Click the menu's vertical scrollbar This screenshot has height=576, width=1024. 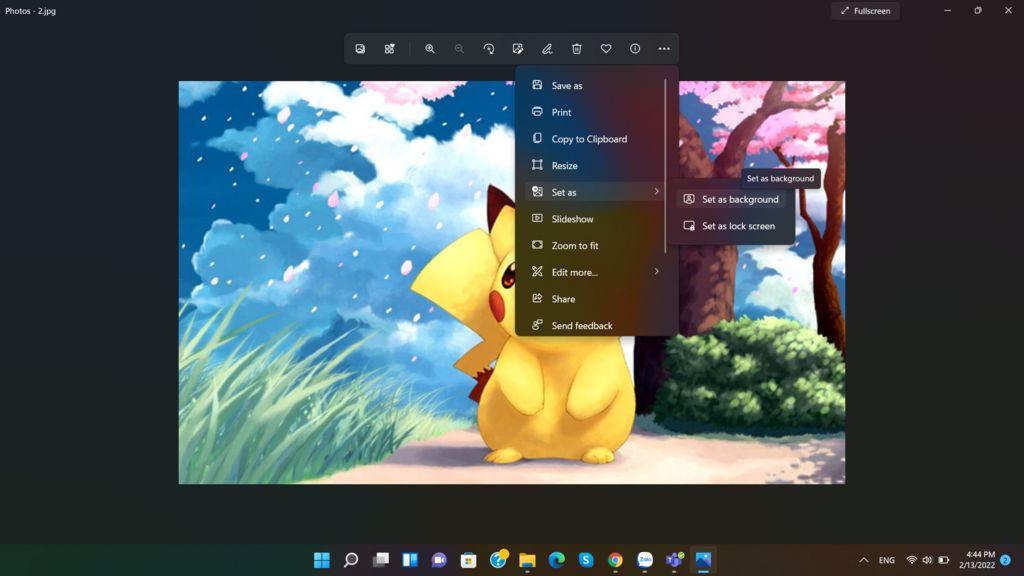click(665, 166)
